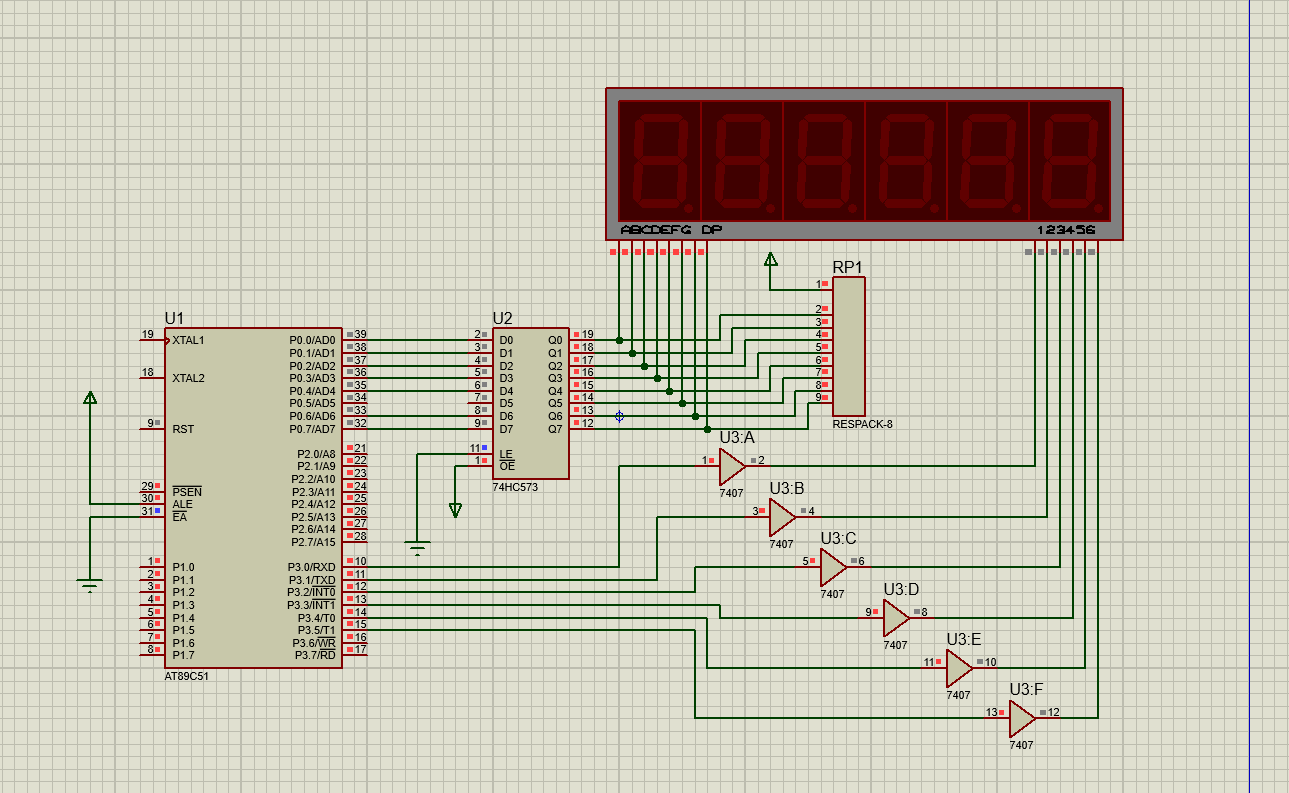Click pin number 31 beside EA
Image resolution: width=1289 pixels, height=793 pixels.
(146, 511)
